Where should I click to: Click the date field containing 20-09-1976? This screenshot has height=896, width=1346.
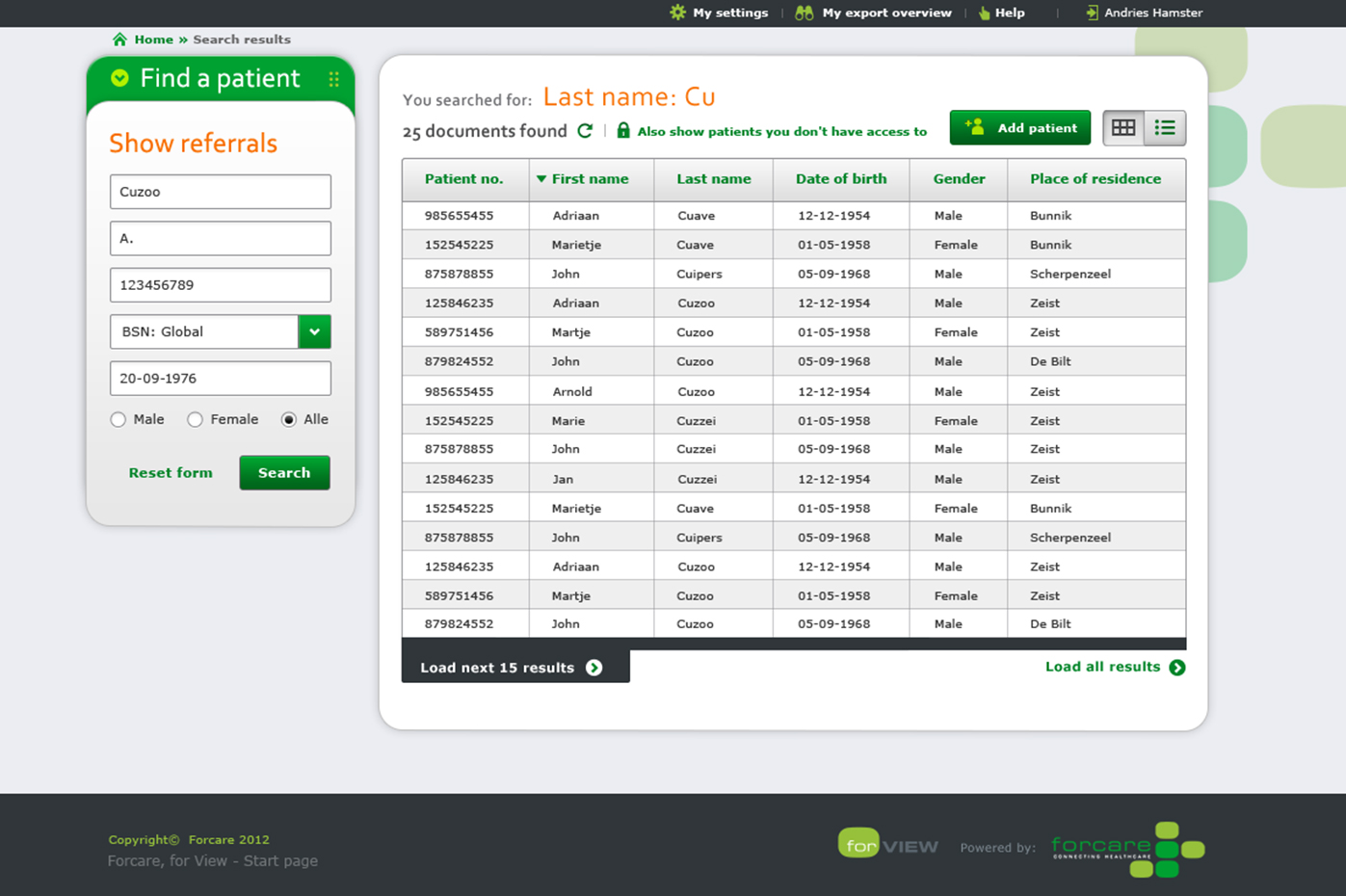coord(221,379)
